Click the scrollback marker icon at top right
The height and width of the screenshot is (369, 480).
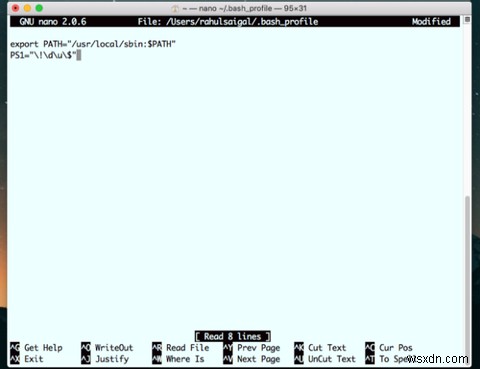467,20
